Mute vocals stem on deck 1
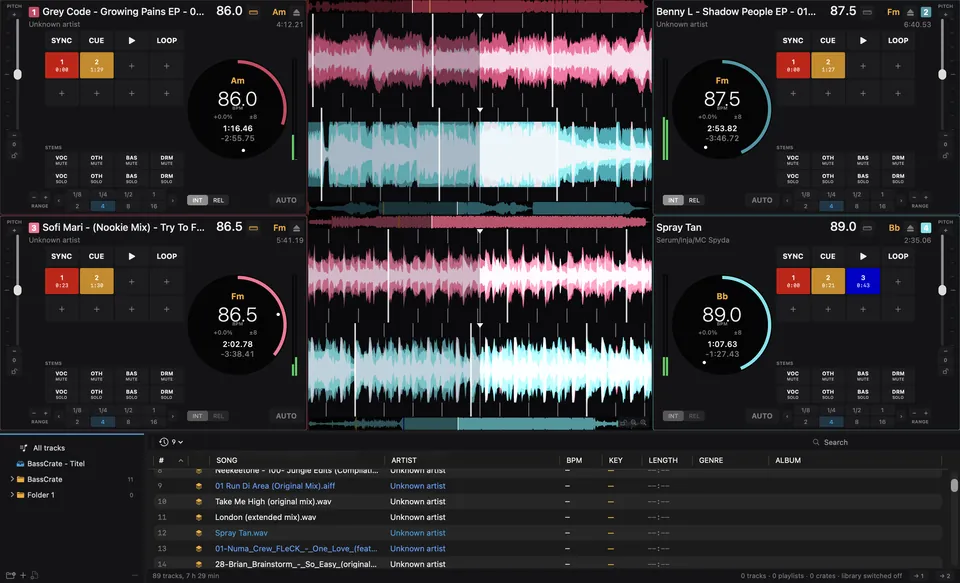960x583 pixels. [x=61, y=160]
